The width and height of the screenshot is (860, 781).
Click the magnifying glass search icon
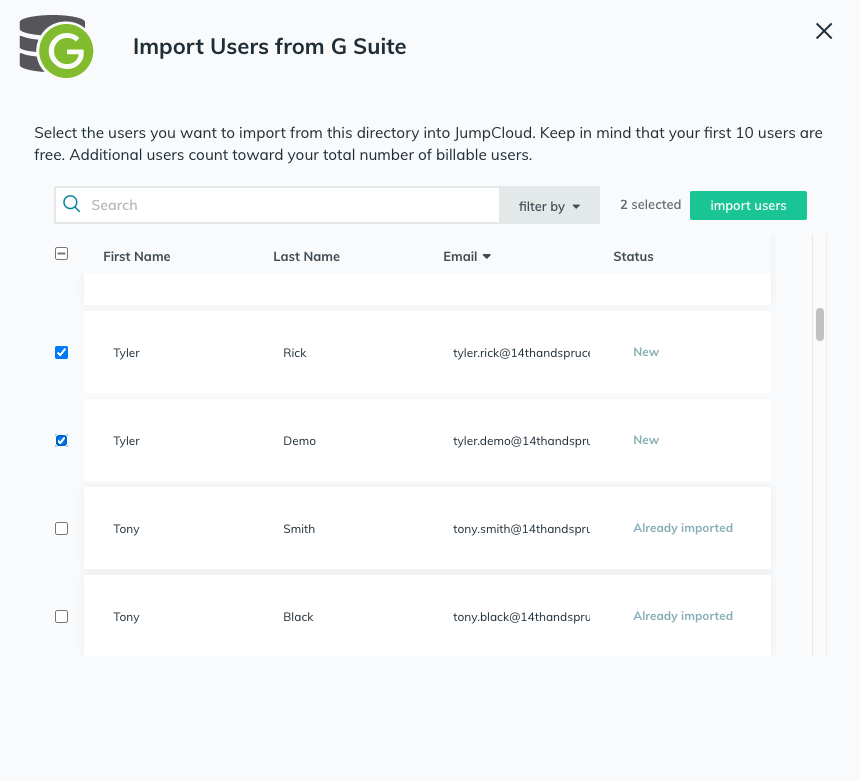[72, 205]
